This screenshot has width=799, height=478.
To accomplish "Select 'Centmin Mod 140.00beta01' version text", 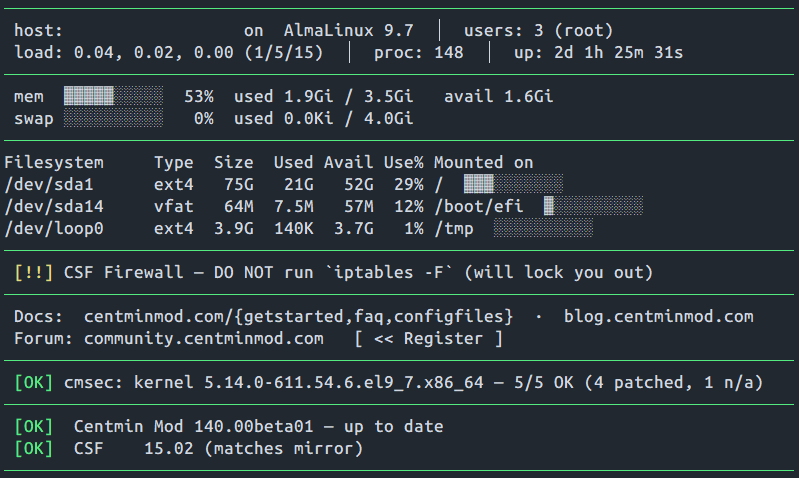I will pyautogui.click(x=194, y=427).
